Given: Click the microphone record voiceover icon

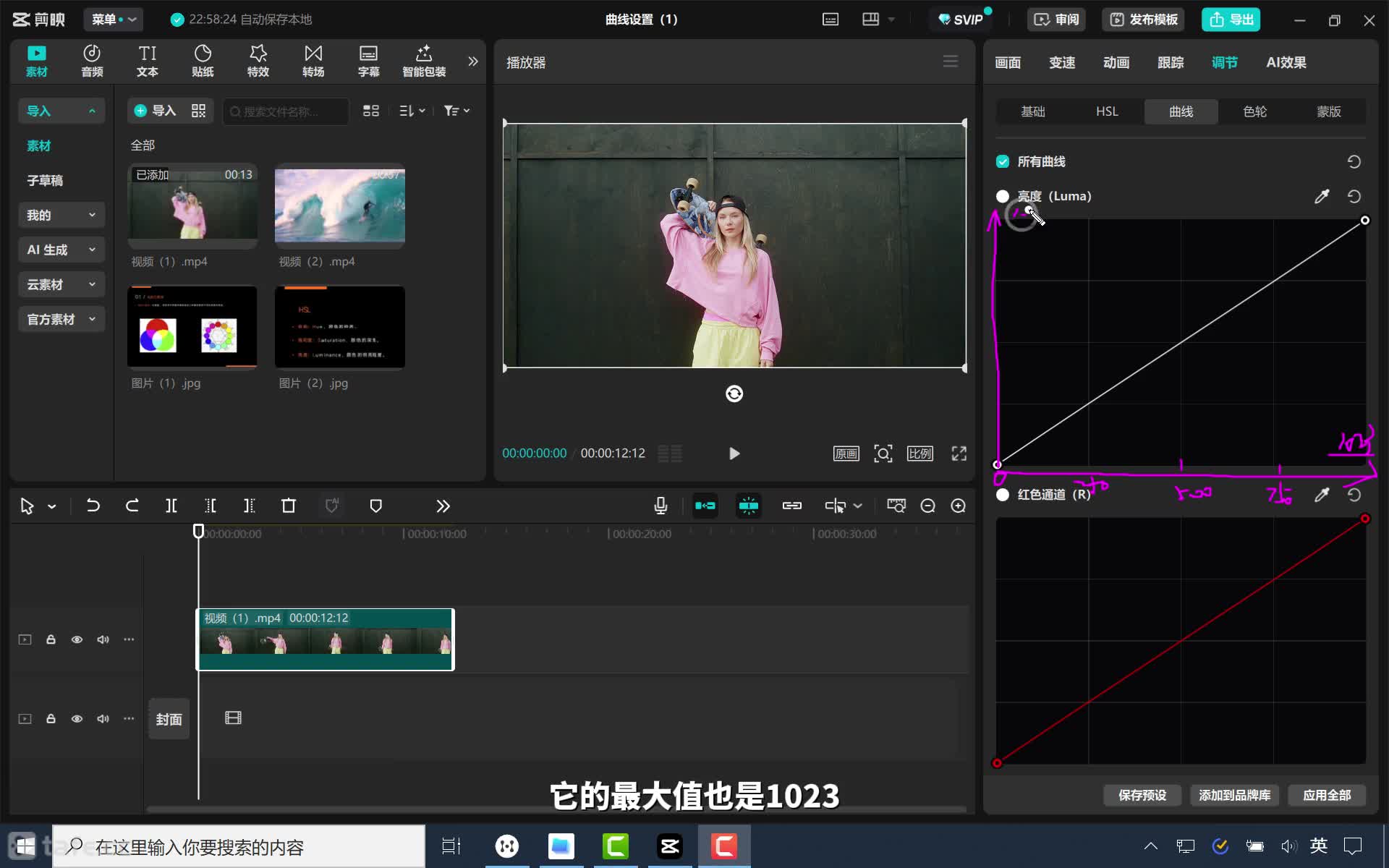Looking at the screenshot, I should pos(660,506).
